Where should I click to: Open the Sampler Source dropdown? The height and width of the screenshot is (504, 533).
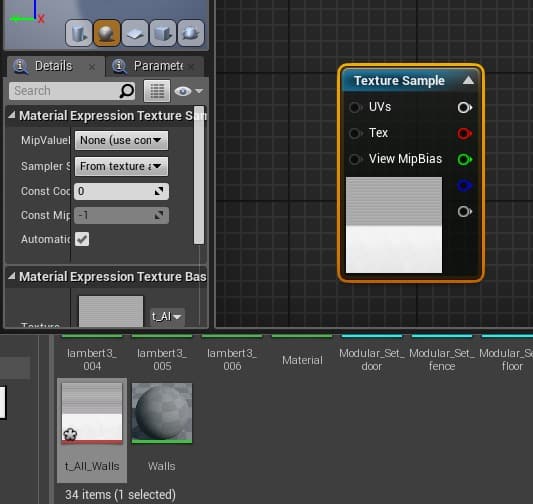click(x=121, y=167)
